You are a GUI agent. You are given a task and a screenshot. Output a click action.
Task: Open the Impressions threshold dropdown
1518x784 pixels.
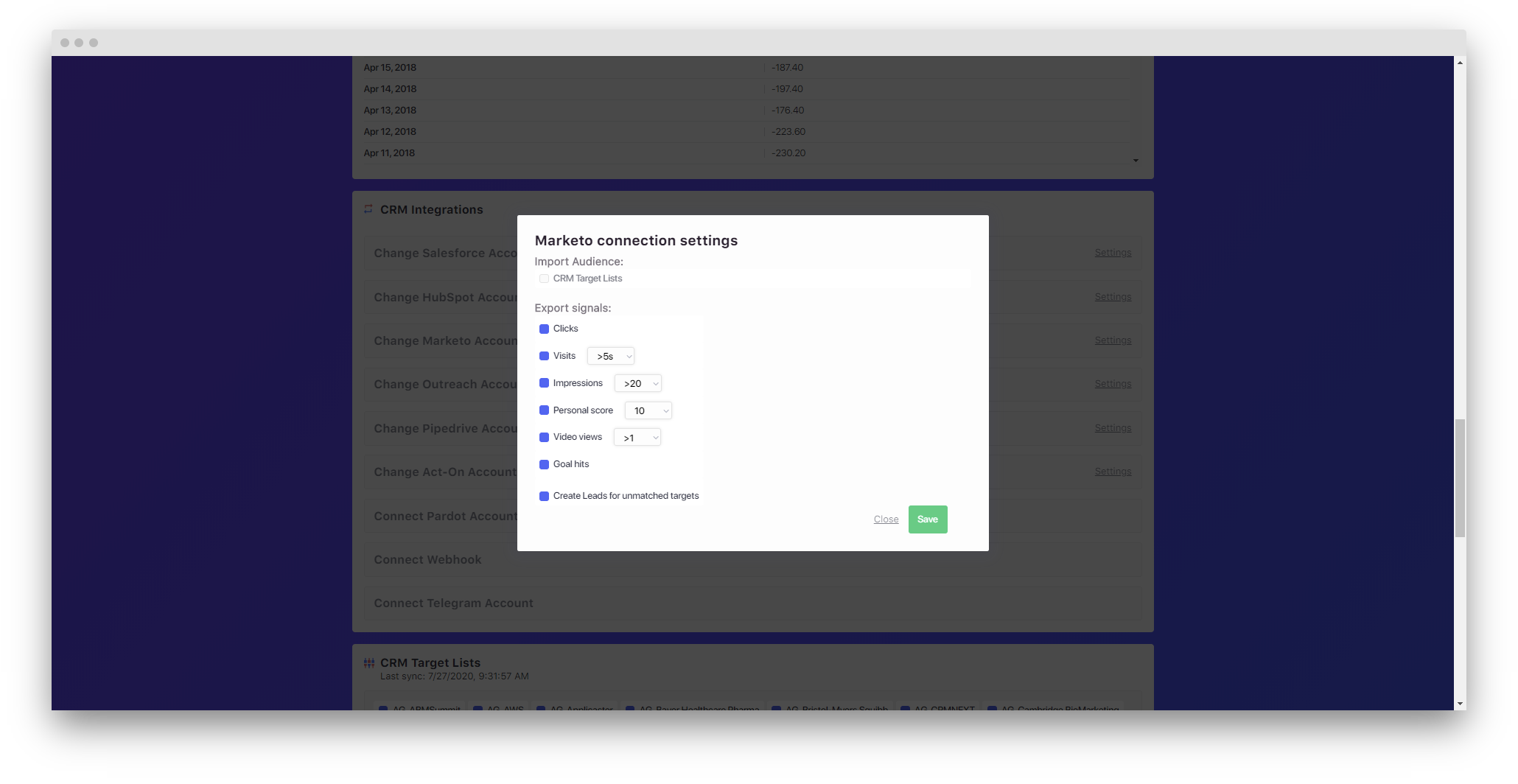(x=638, y=383)
